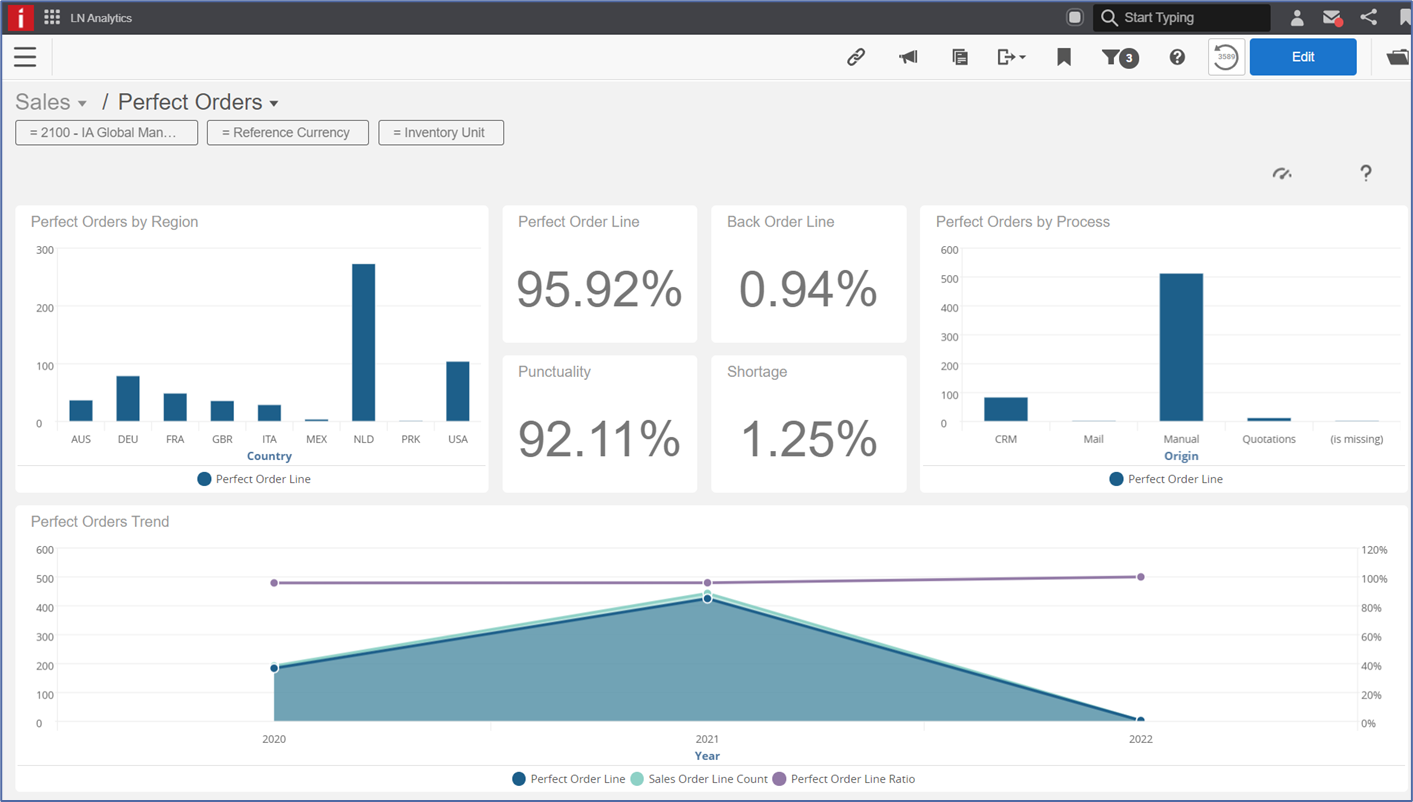The width and height of the screenshot is (1413, 802).
Task: Open the app launcher grid icon
Action: 52,17
